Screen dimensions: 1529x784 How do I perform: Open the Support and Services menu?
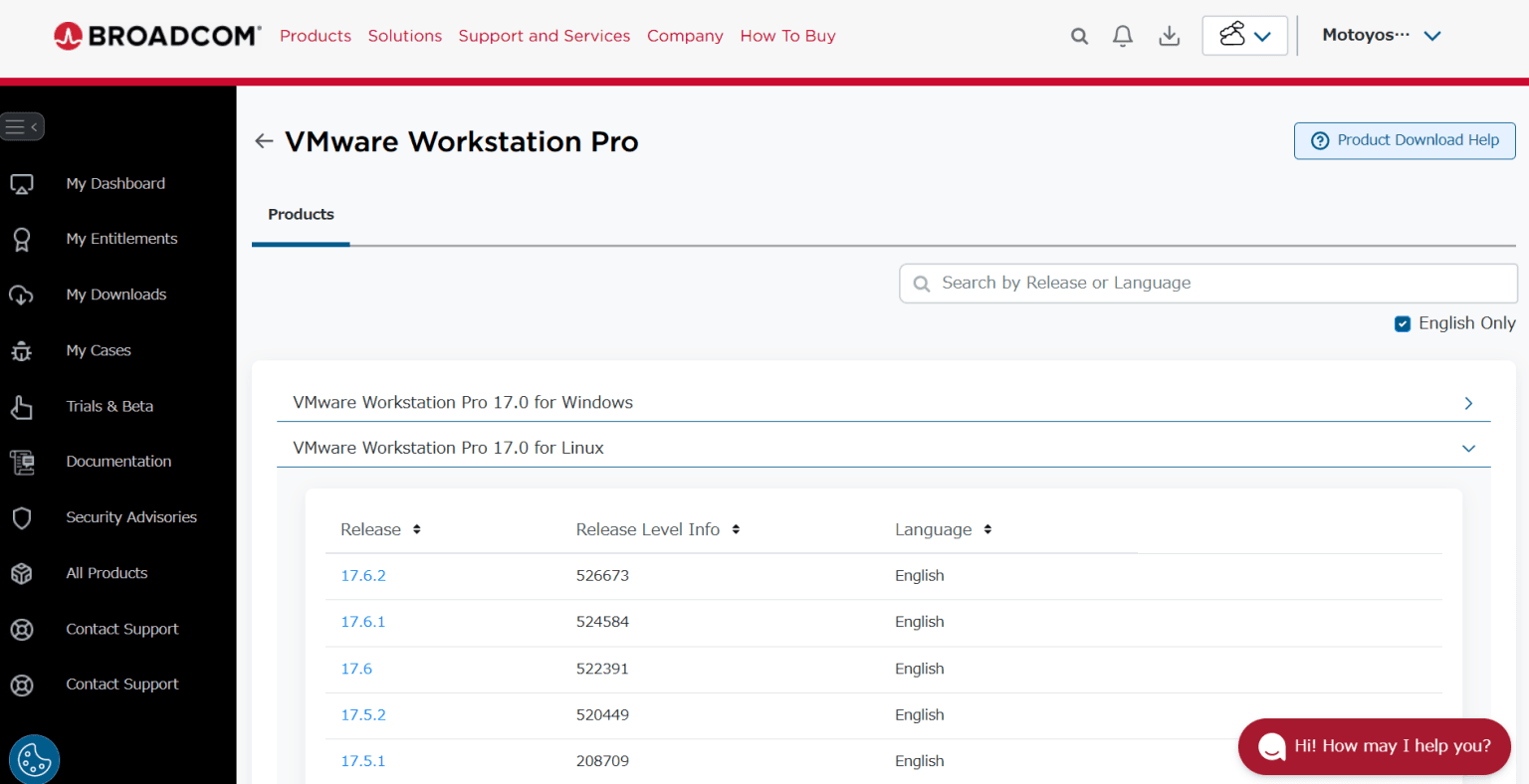[544, 36]
